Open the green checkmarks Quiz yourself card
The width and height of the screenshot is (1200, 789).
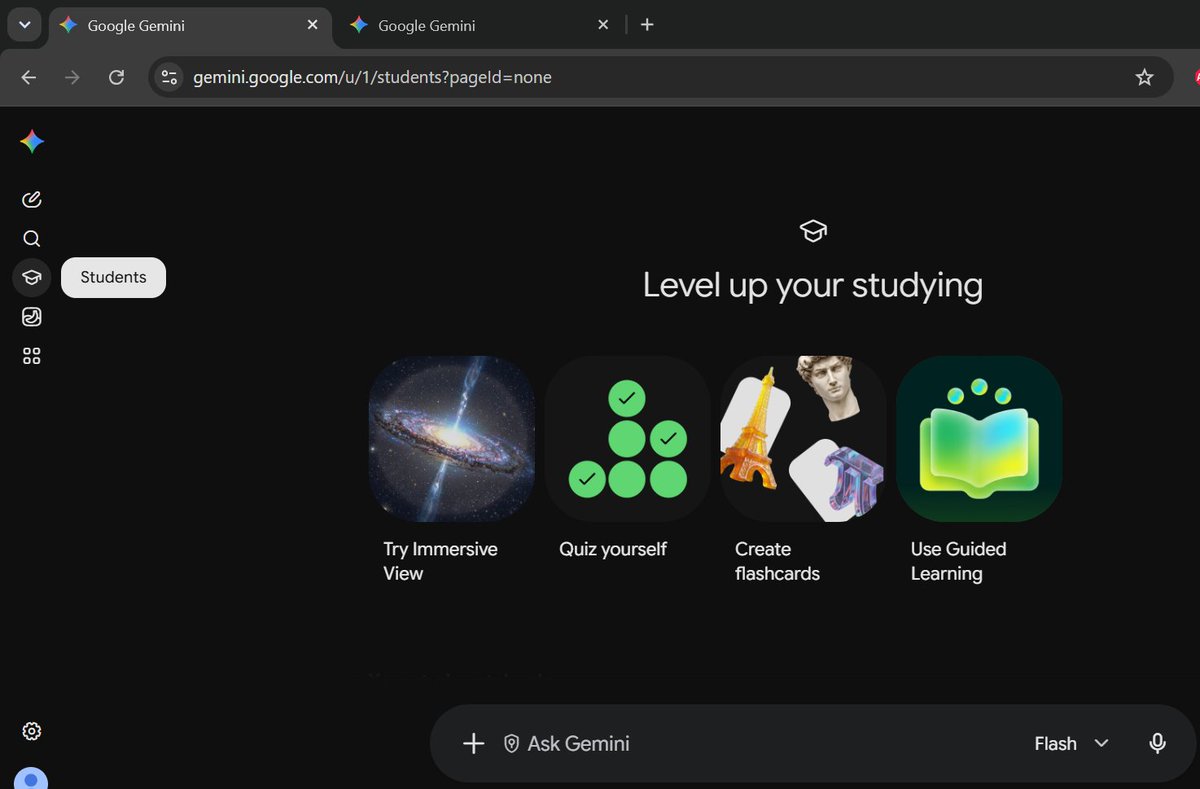tap(628, 439)
